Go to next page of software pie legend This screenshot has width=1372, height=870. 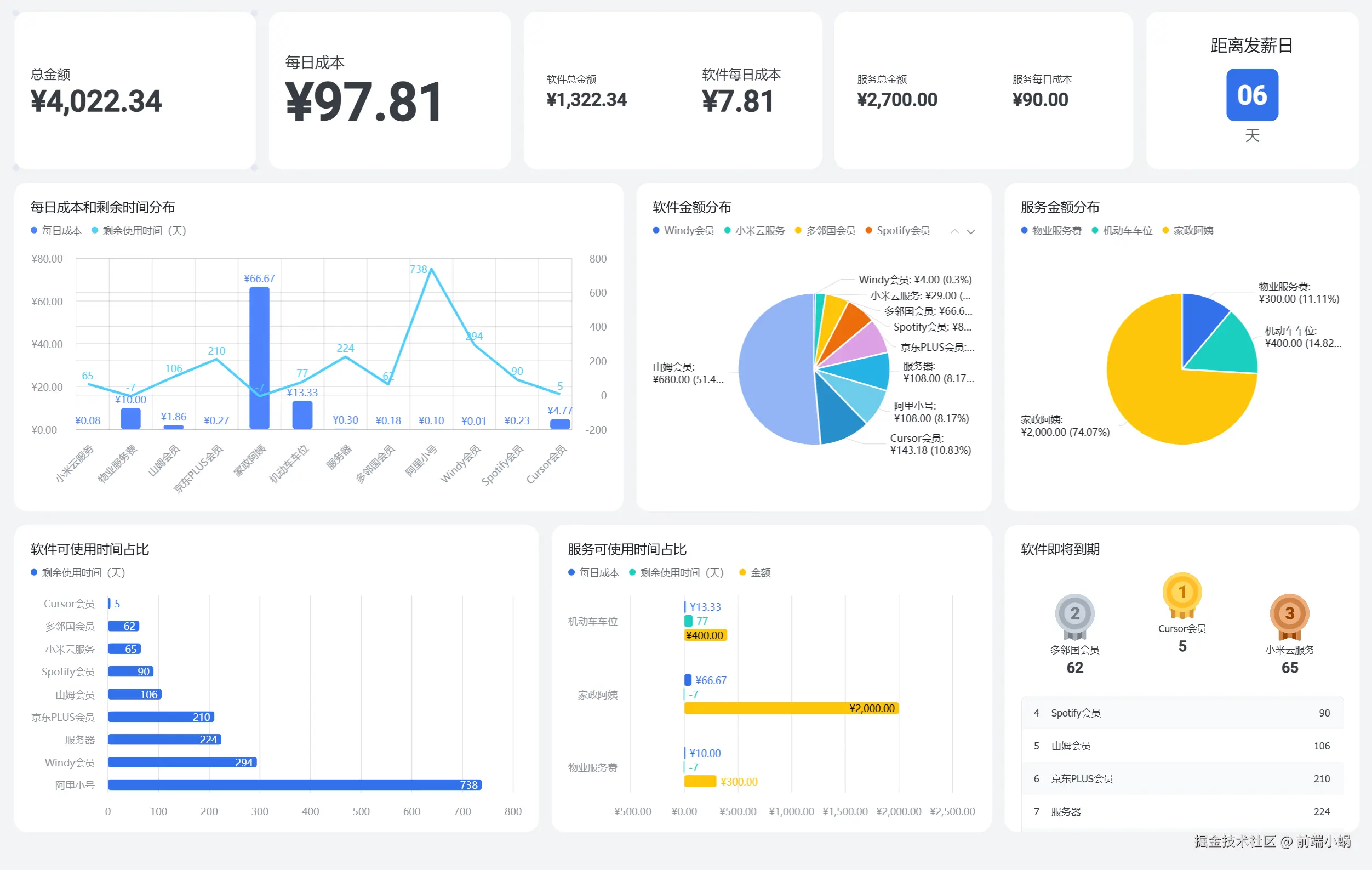click(x=971, y=231)
